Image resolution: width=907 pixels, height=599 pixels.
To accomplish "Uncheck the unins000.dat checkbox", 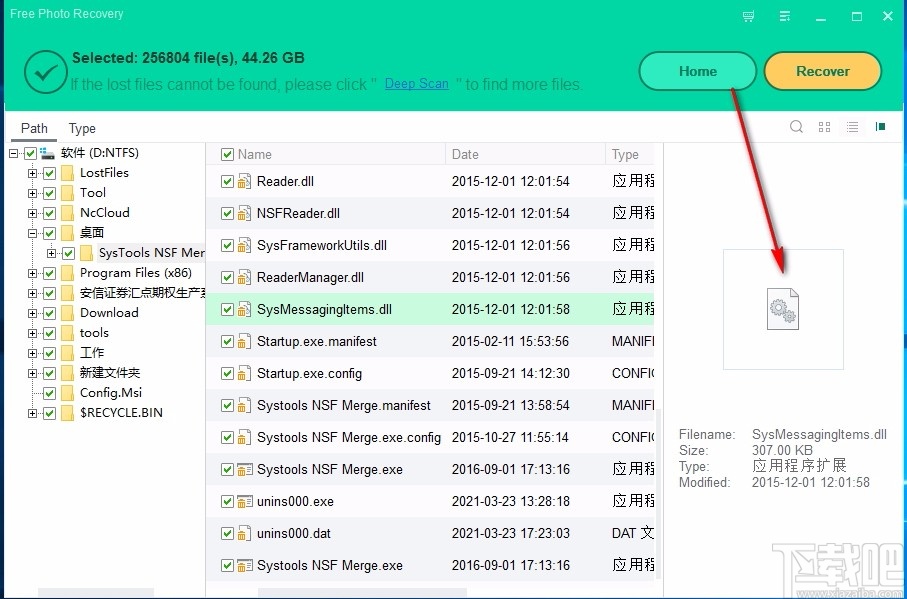I will pyautogui.click(x=227, y=533).
